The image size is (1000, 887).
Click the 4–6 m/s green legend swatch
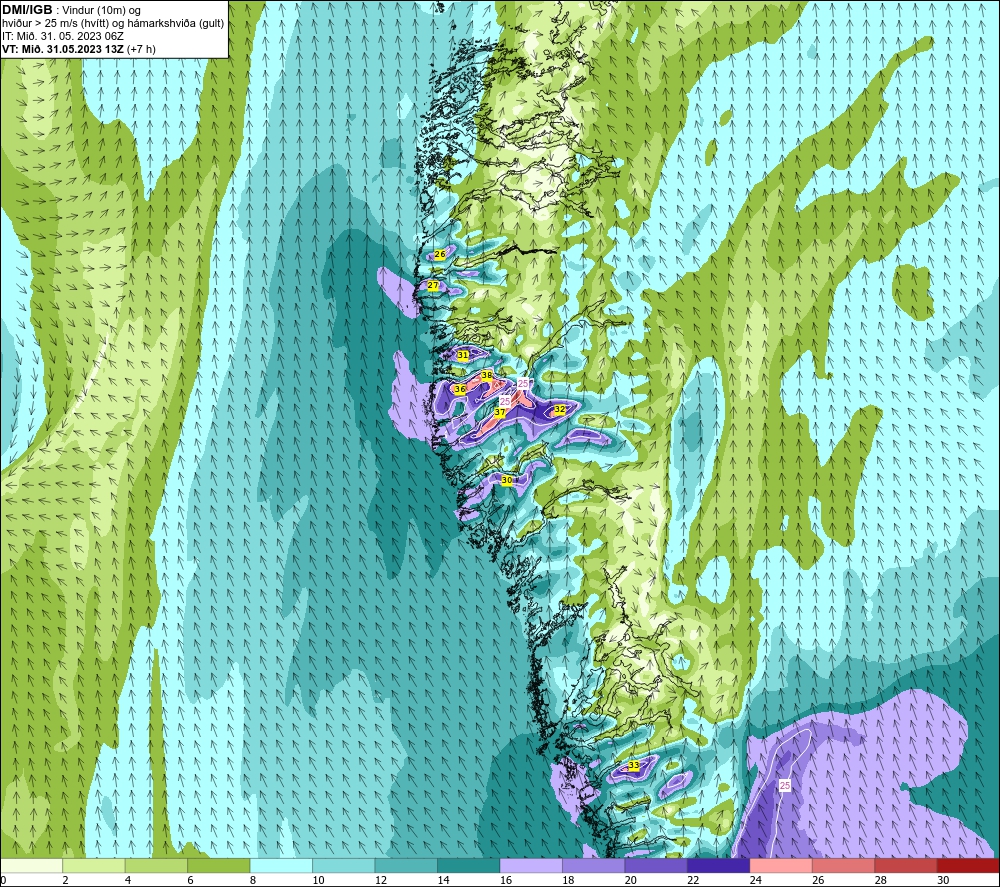(156, 865)
